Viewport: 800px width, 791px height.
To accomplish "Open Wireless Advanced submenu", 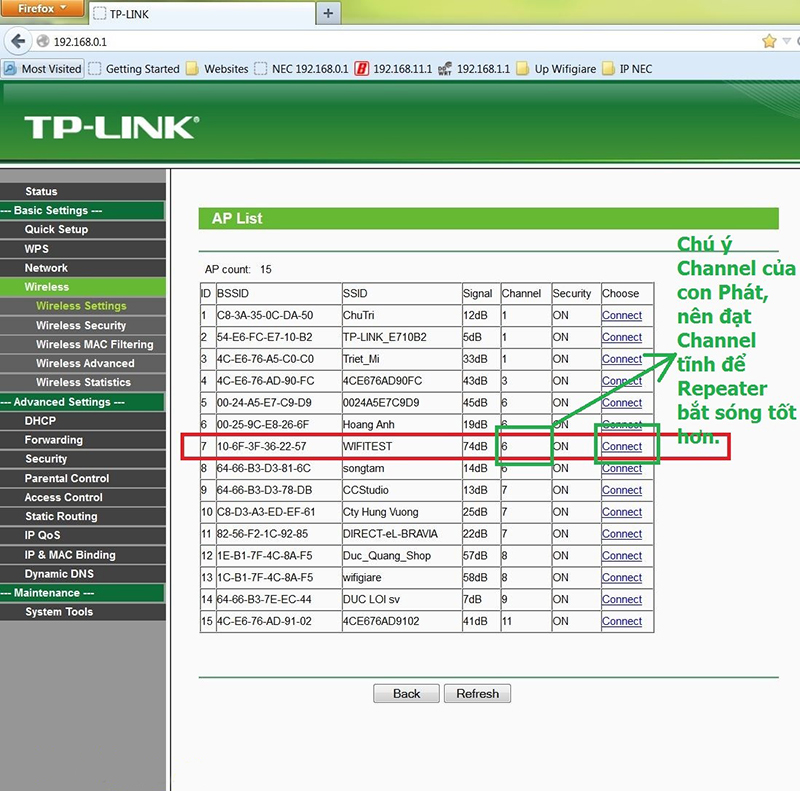I will (x=83, y=363).
